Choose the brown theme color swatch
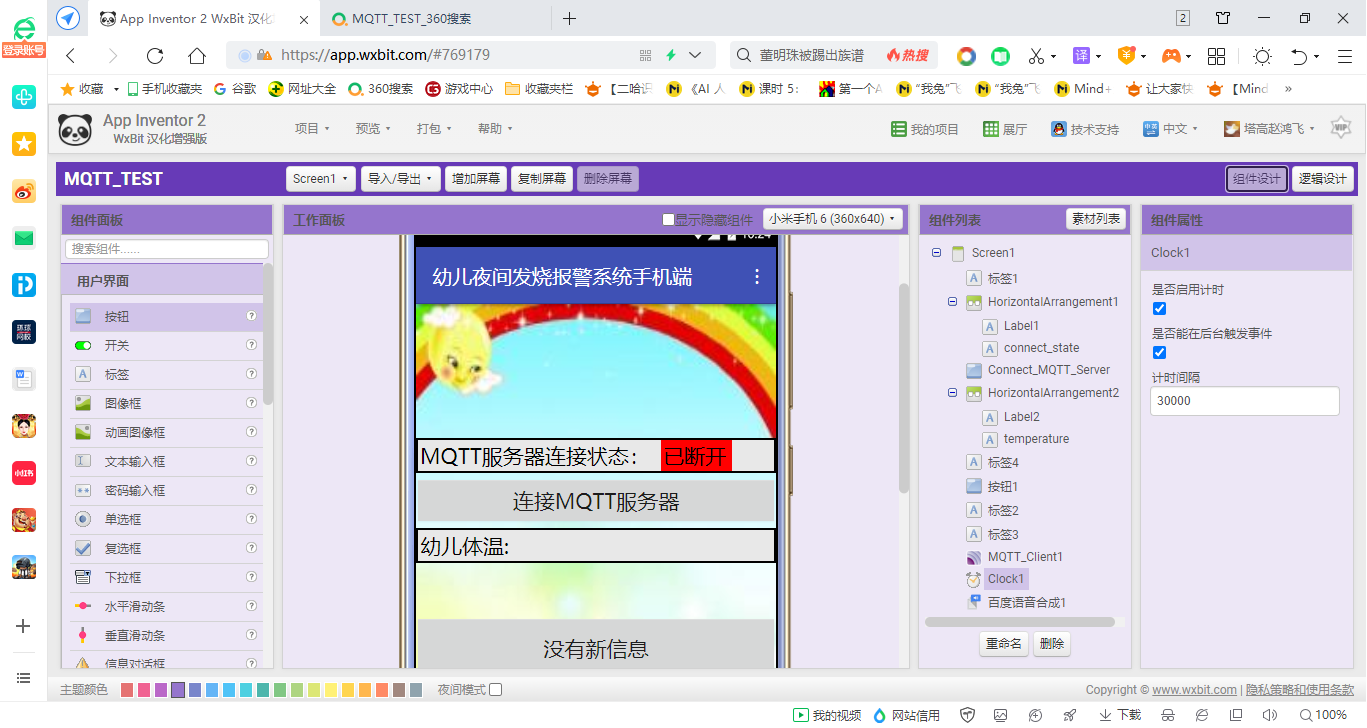 pos(399,690)
